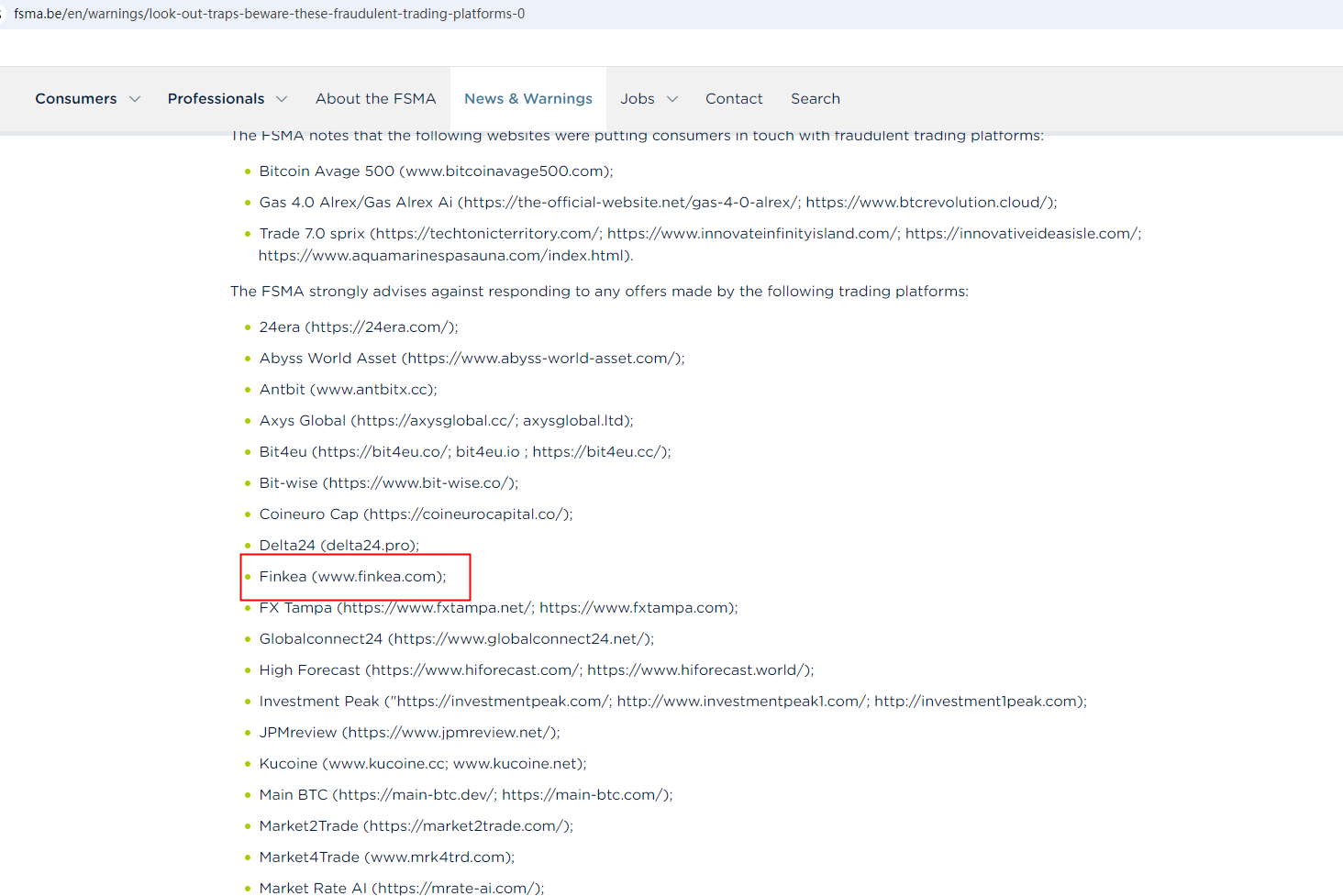This screenshot has width=1343, height=896.
Task: Open Search from the navigation bar
Action: (815, 99)
